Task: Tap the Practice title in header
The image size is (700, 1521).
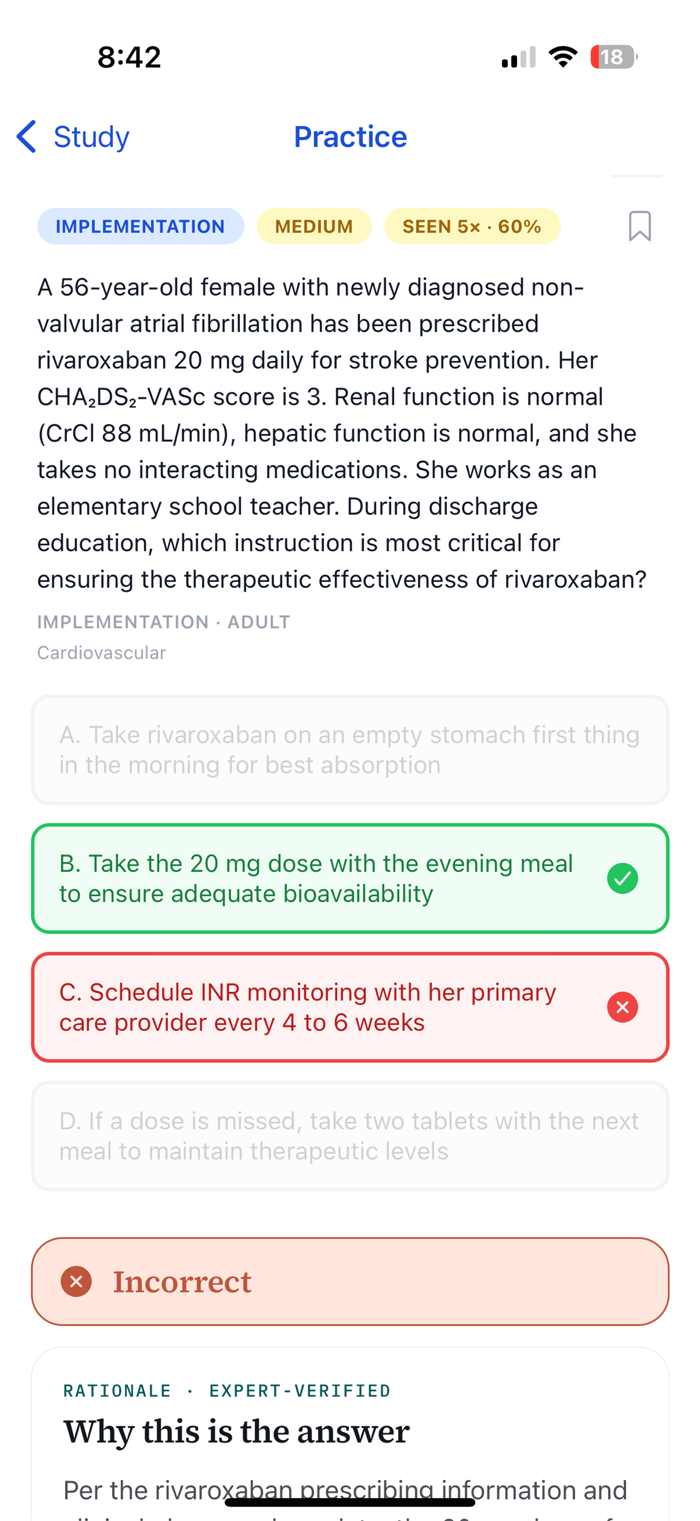Action: 350,137
